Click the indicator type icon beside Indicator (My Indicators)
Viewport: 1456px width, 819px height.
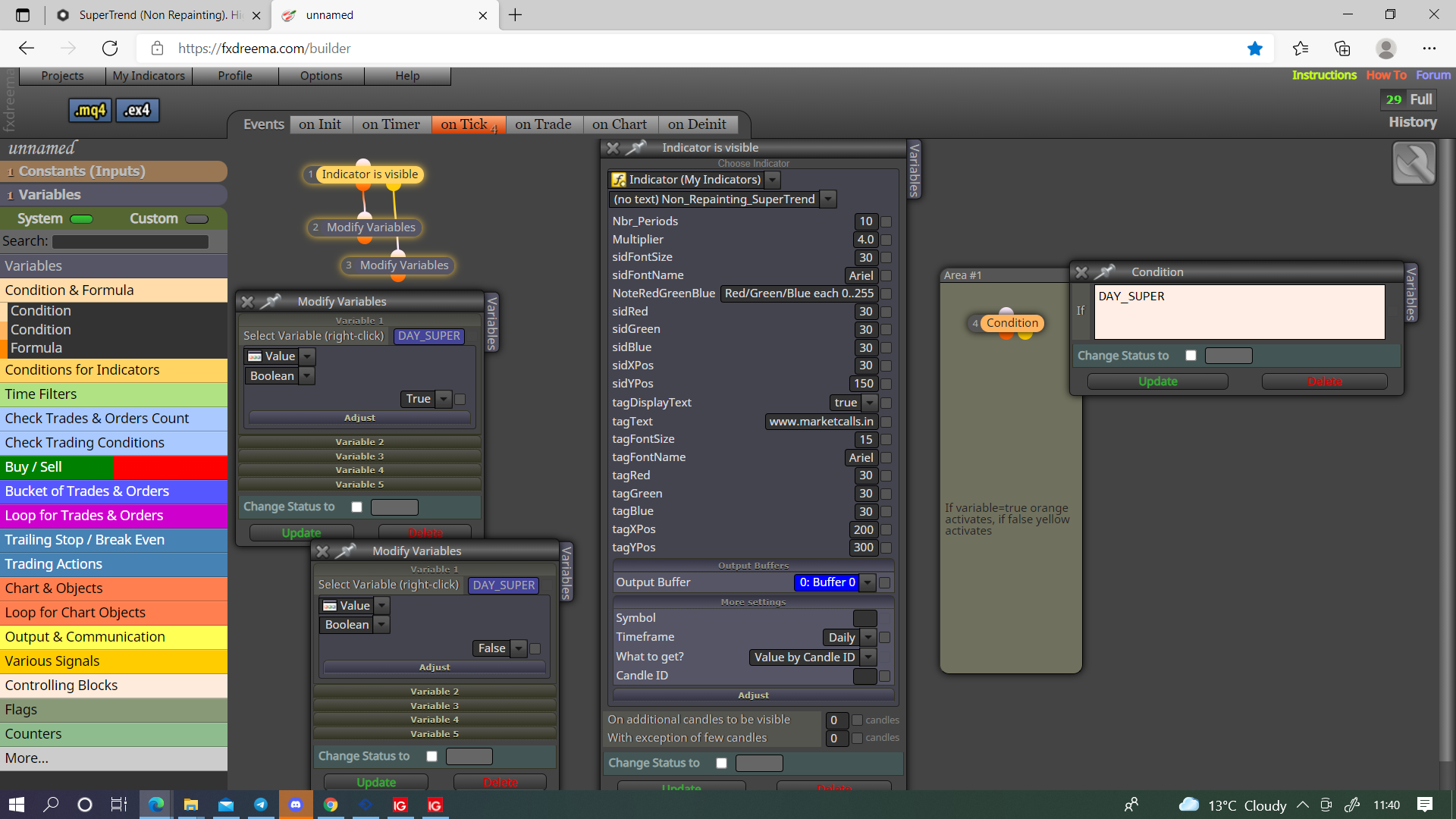point(619,180)
